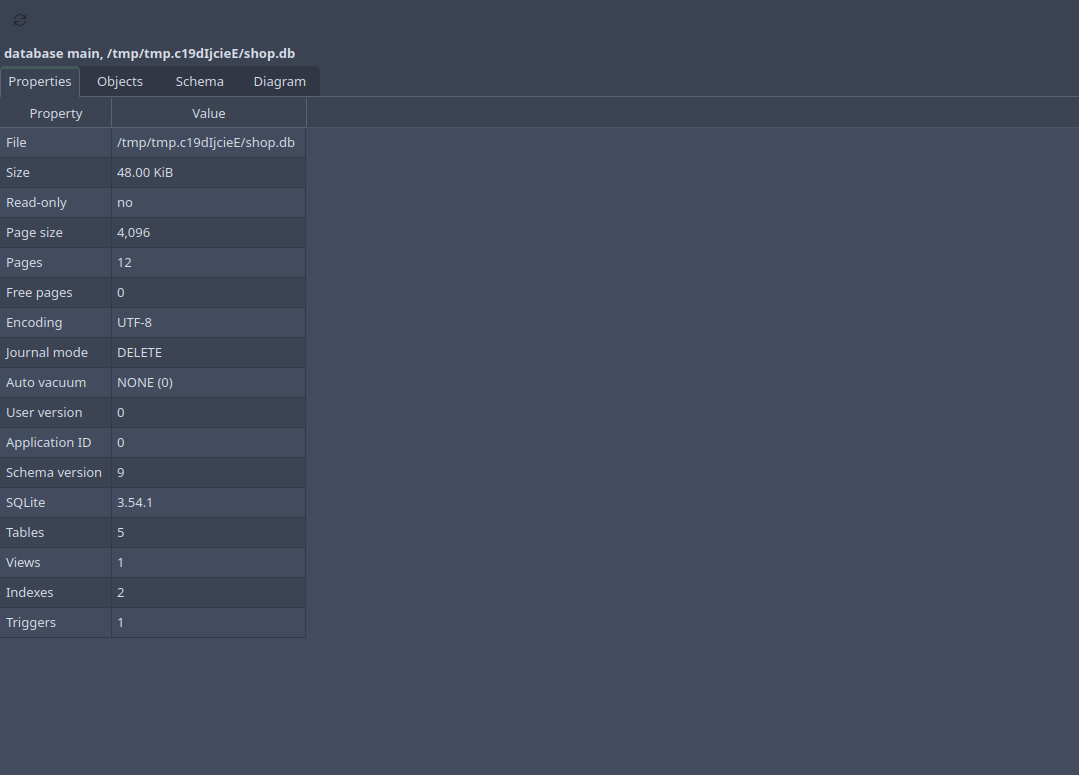Screen dimensions: 1079x775
Task: Select the File property cell
Action: [56, 142]
